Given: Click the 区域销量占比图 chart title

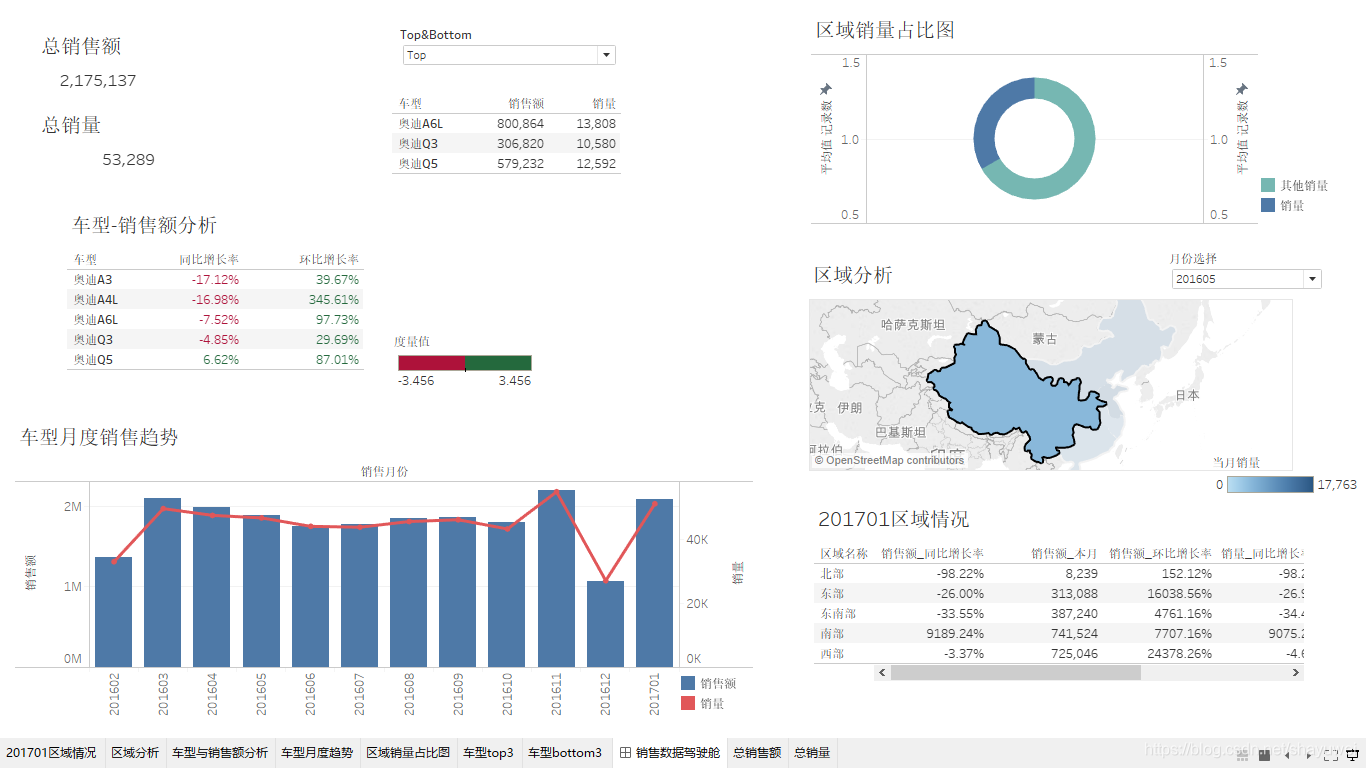Looking at the screenshot, I should click(885, 30).
